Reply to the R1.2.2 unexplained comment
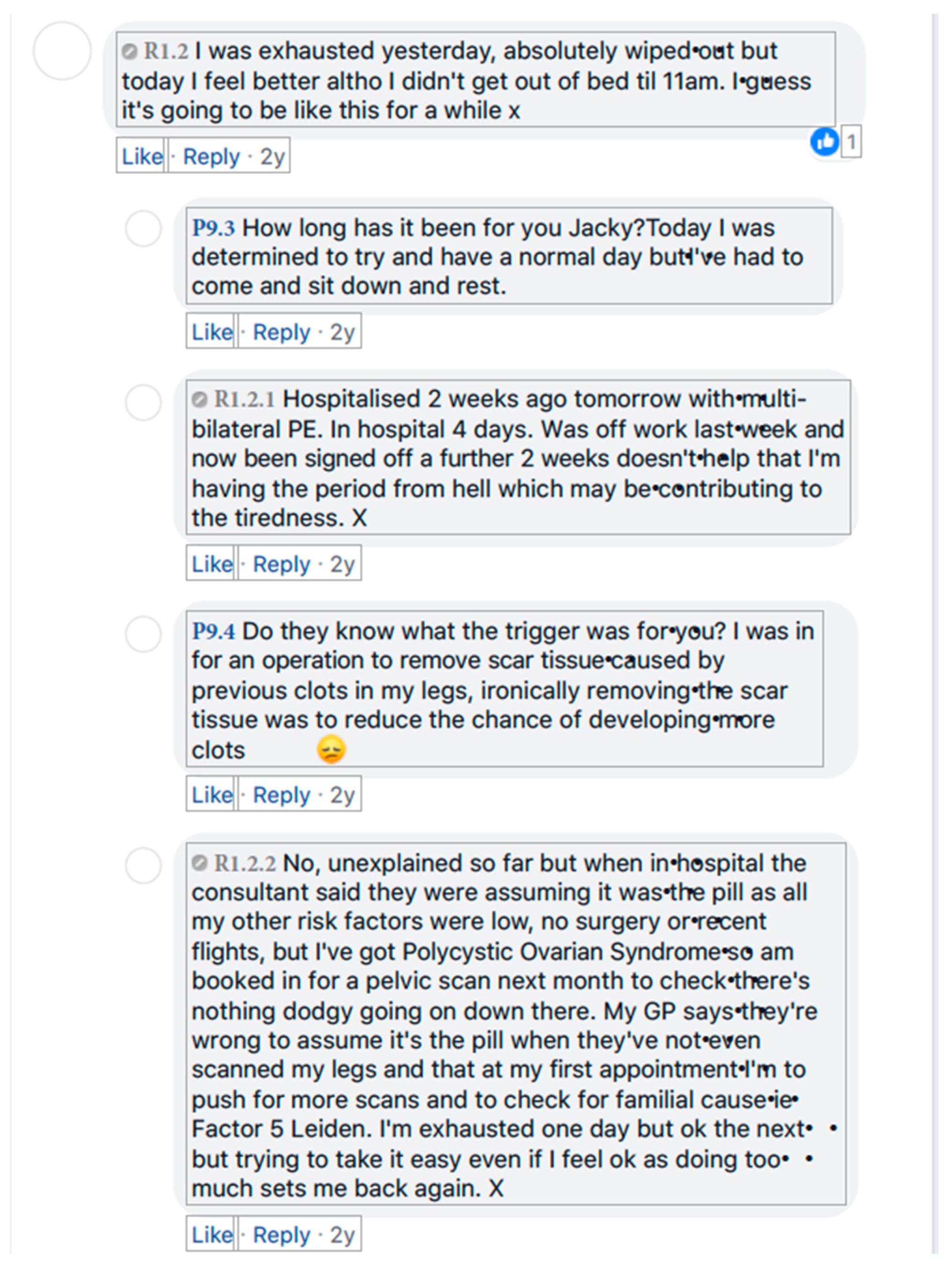This screenshot has height=1269, width=952. pyautogui.click(x=281, y=1234)
